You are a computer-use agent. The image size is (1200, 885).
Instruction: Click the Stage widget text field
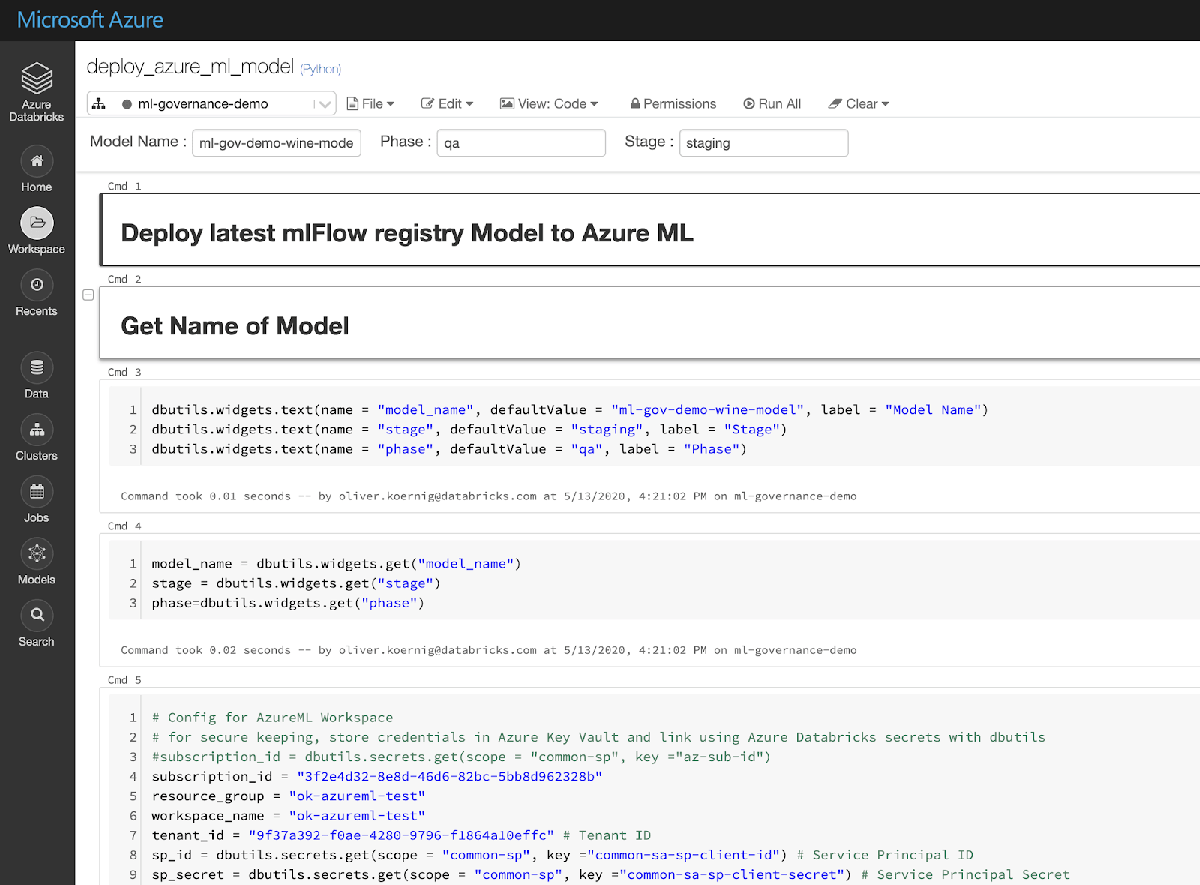click(763, 143)
